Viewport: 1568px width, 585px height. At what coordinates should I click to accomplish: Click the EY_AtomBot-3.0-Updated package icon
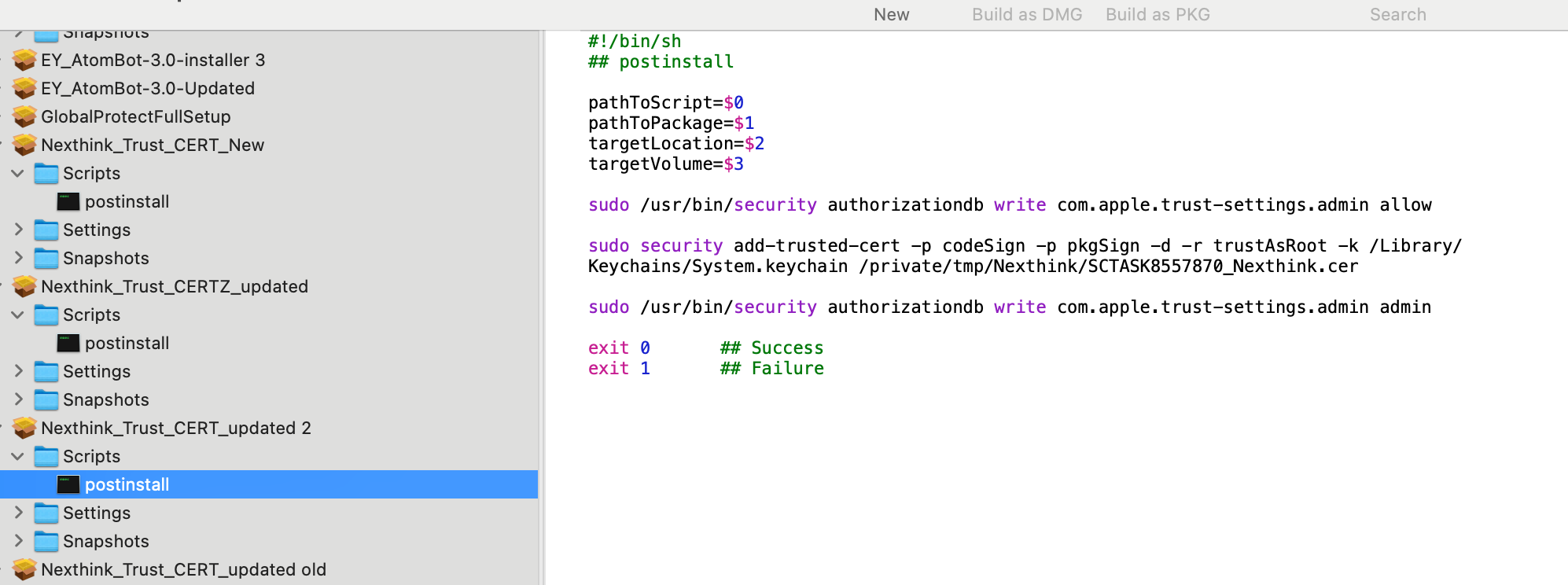[x=24, y=88]
